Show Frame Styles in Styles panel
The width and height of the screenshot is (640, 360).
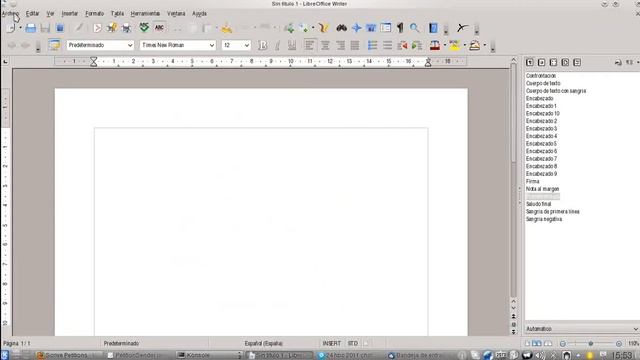click(x=553, y=62)
